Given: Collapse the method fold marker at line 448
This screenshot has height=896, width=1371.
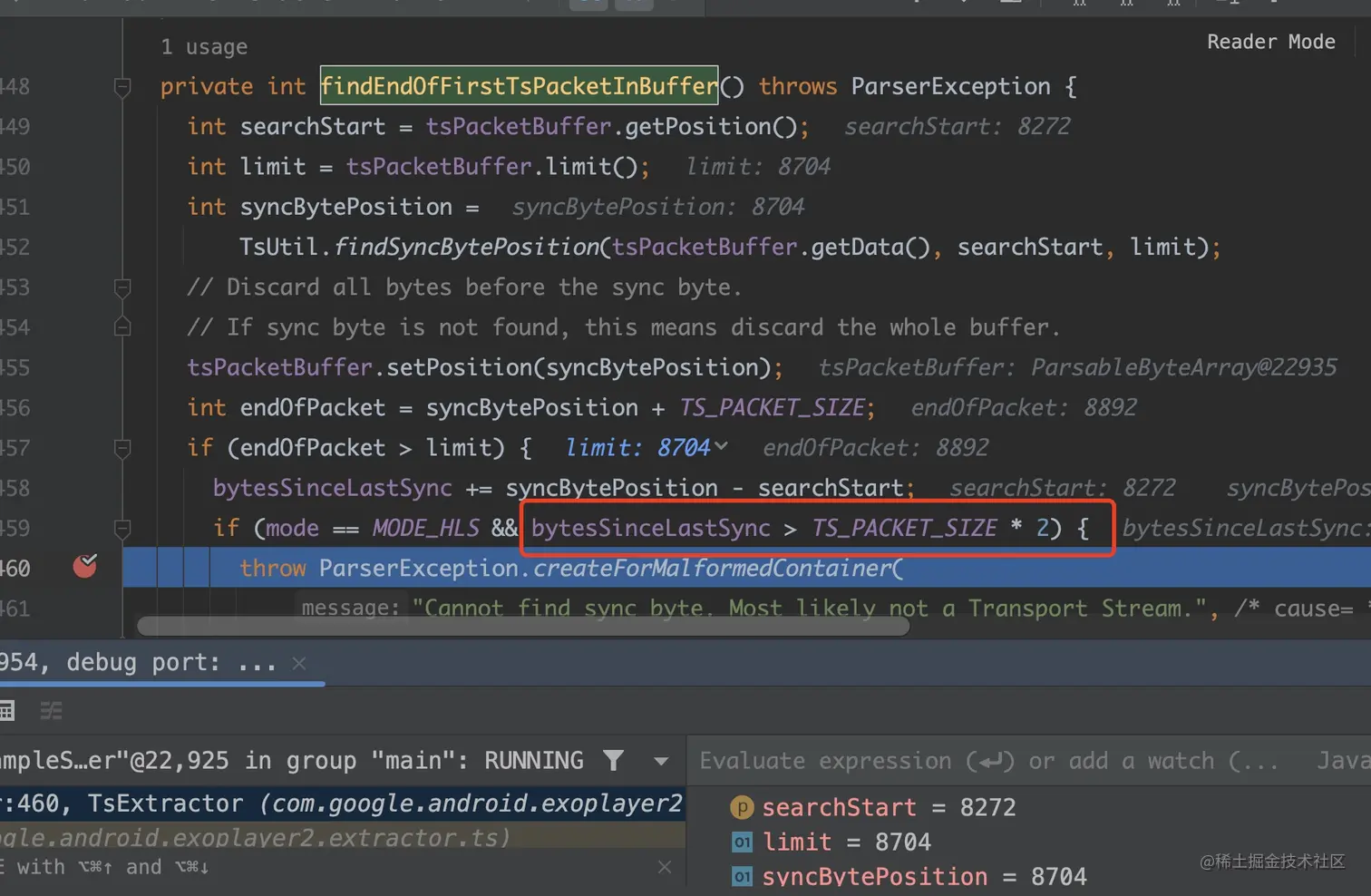Looking at the screenshot, I should [122, 87].
